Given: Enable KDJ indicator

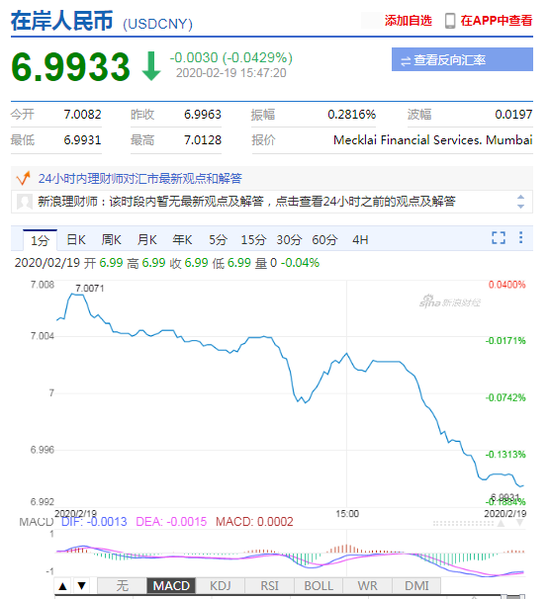Looking at the screenshot, I should click(220, 586).
